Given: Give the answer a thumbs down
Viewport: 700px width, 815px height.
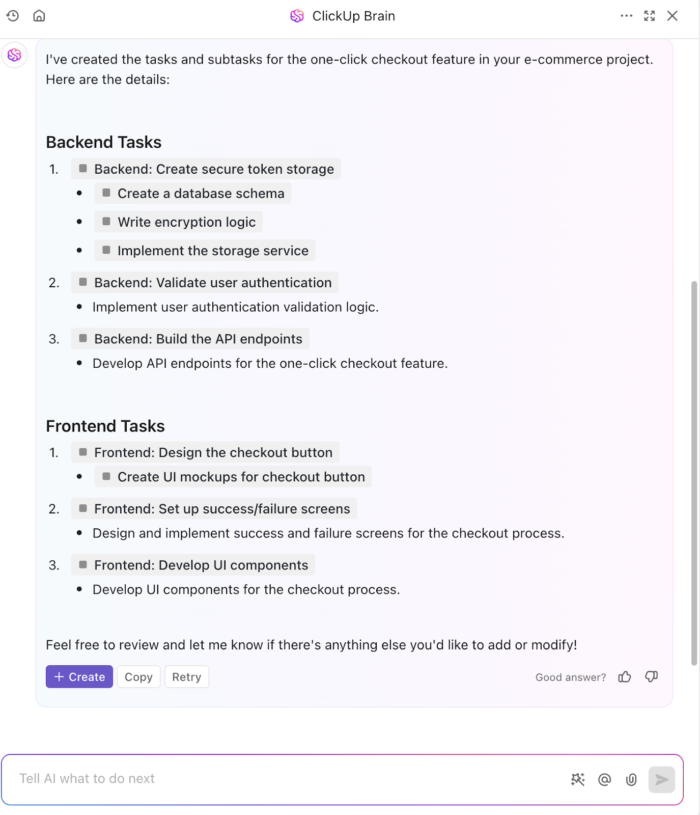Looking at the screenshot, I should (651, 677).
